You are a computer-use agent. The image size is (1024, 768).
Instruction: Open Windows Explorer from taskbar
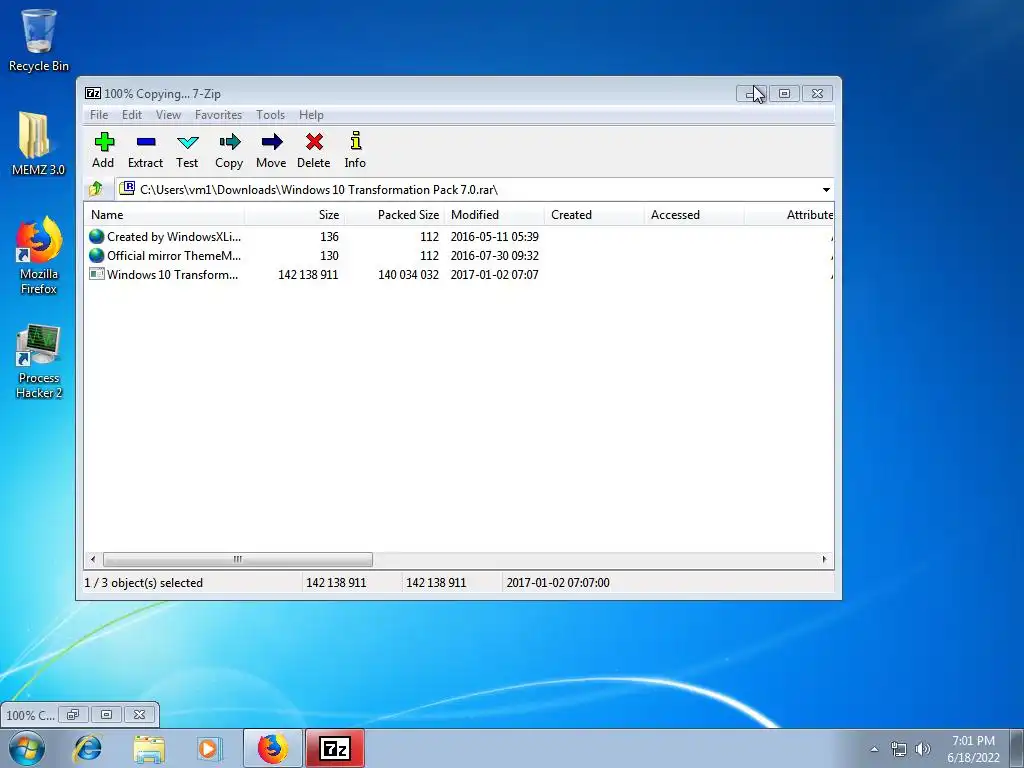point(149,748)
